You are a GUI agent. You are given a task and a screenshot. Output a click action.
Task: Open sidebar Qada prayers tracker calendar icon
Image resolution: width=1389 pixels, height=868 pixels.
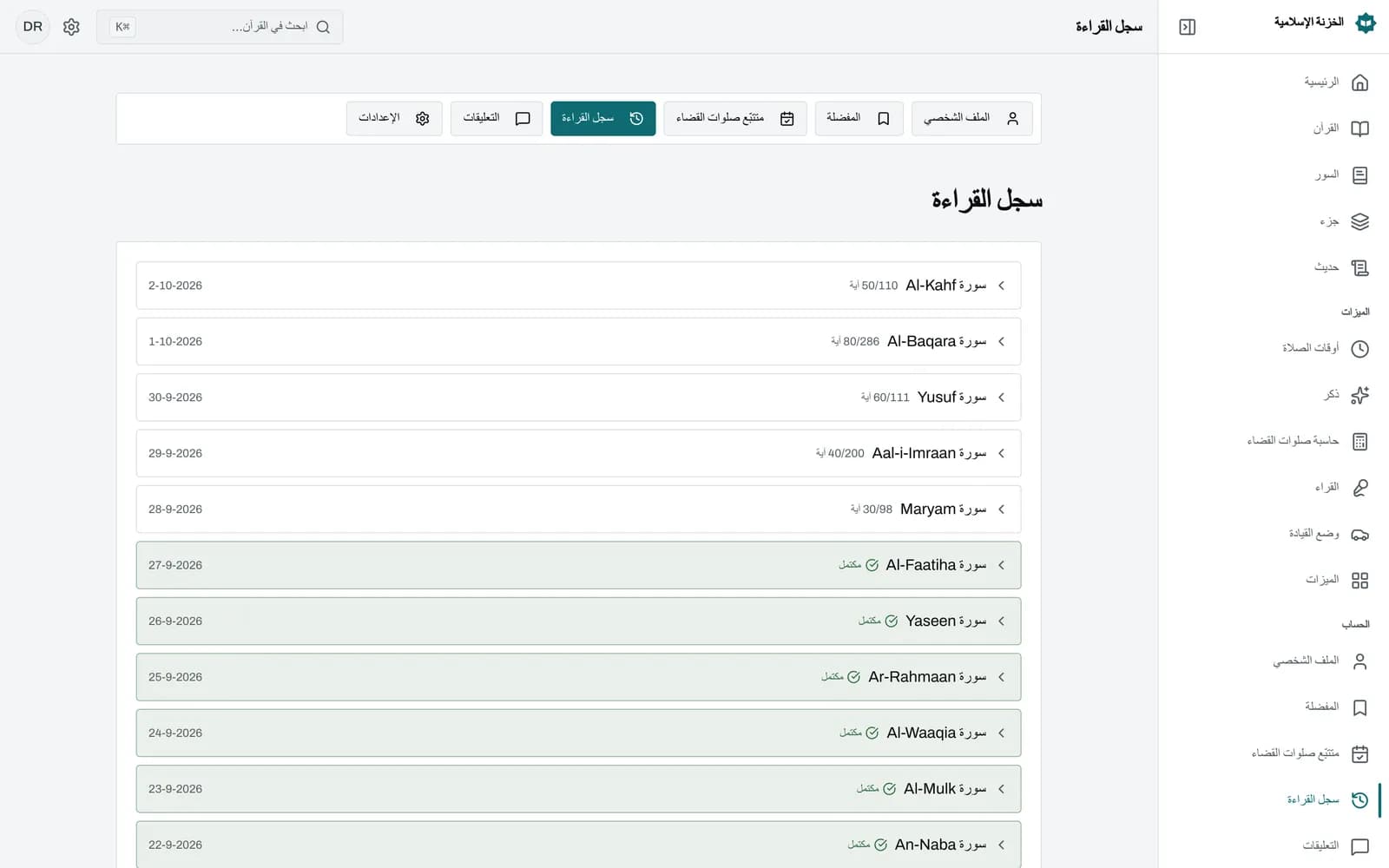click(1359, 754)
